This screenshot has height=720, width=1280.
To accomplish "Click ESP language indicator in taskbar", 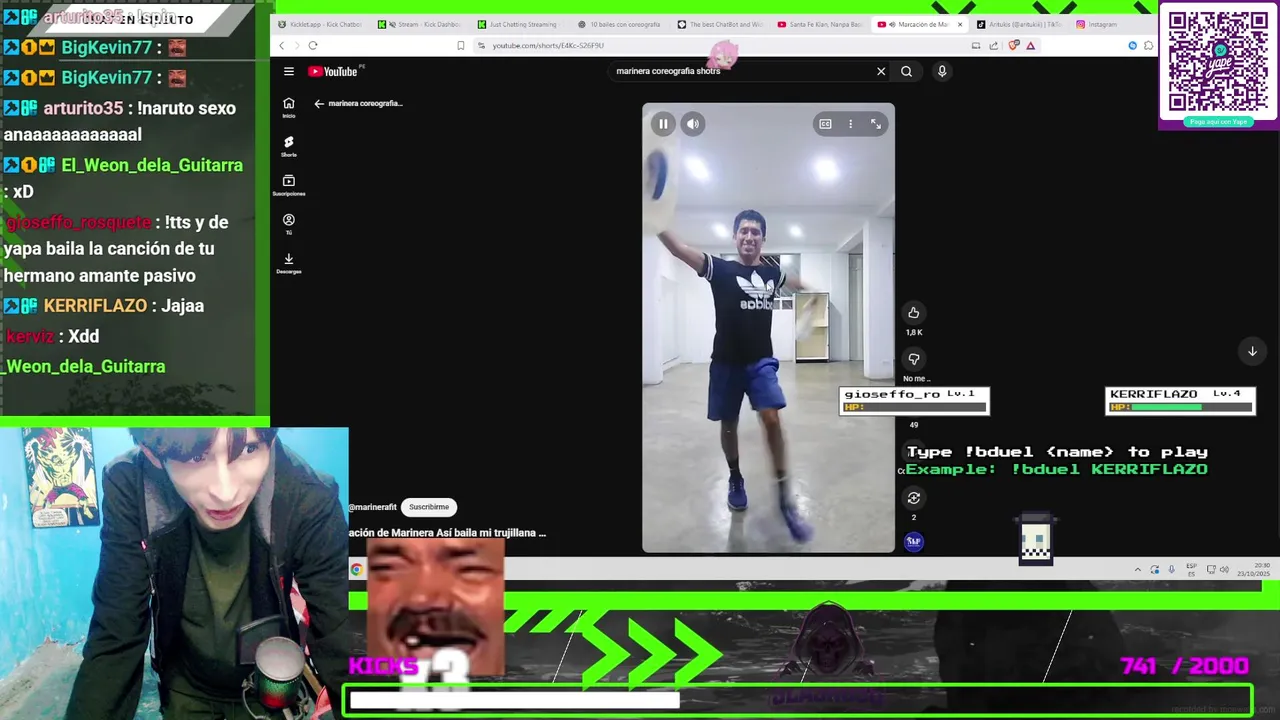I will tap(1191, 570).
